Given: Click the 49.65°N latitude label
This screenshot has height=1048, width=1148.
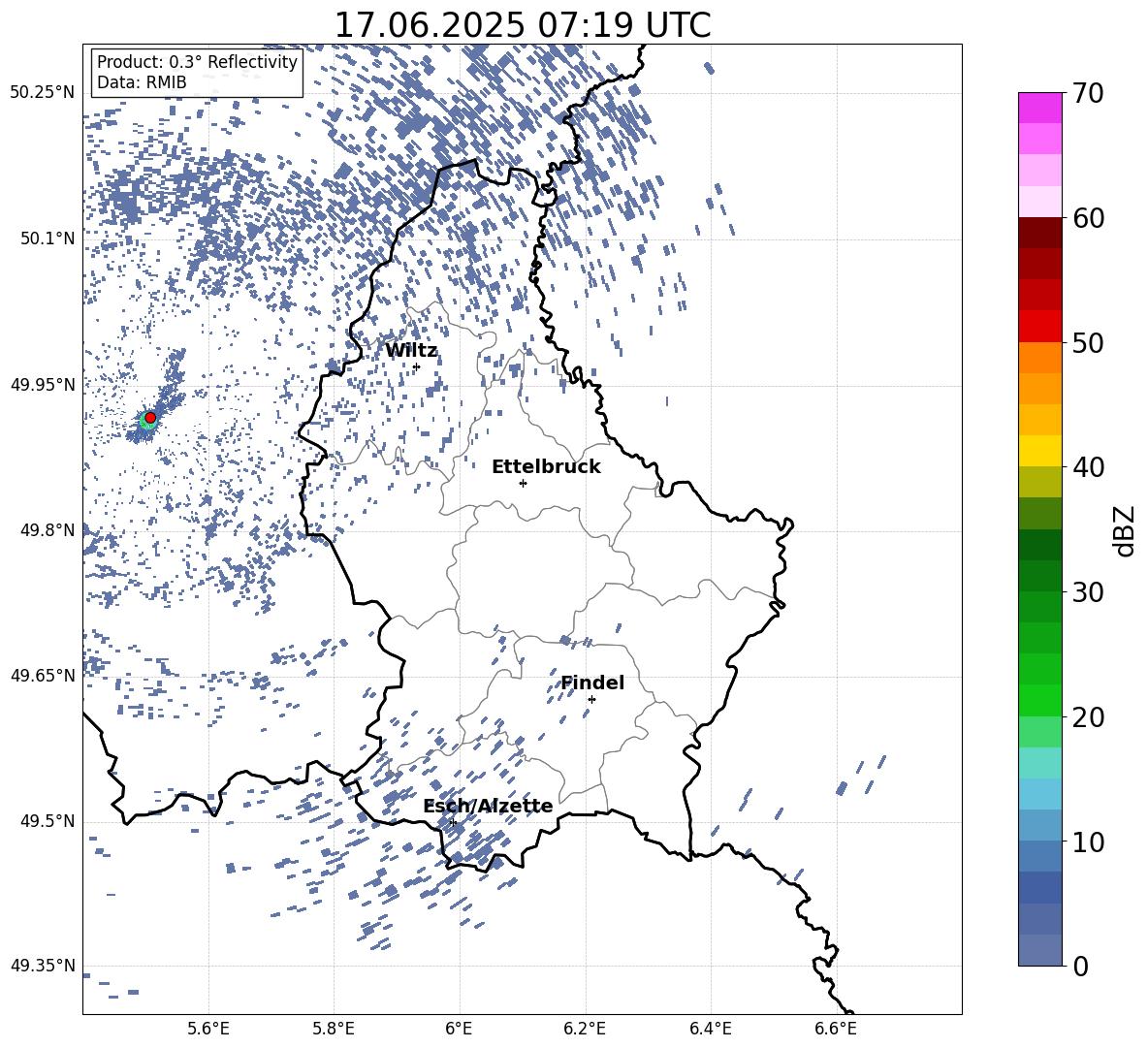Looking at the screenshot, I should pos(43,675).
